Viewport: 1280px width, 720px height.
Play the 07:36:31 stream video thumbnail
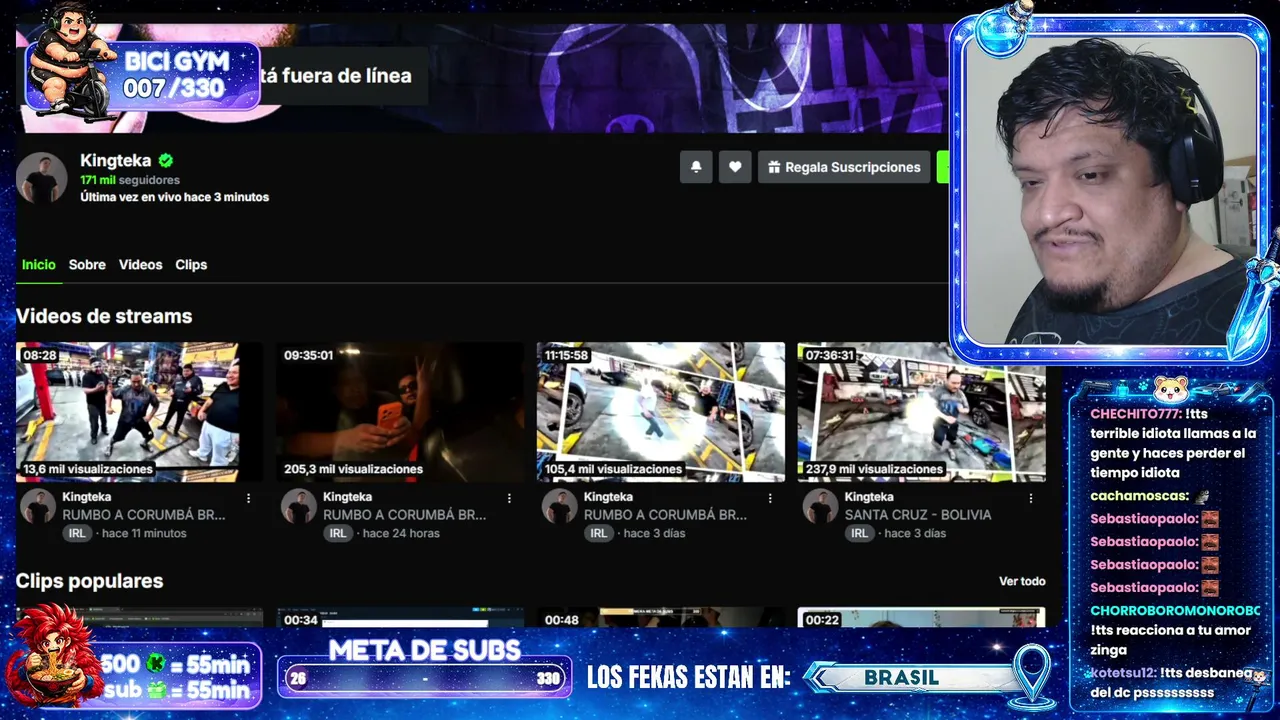click(x=921, y=412)
